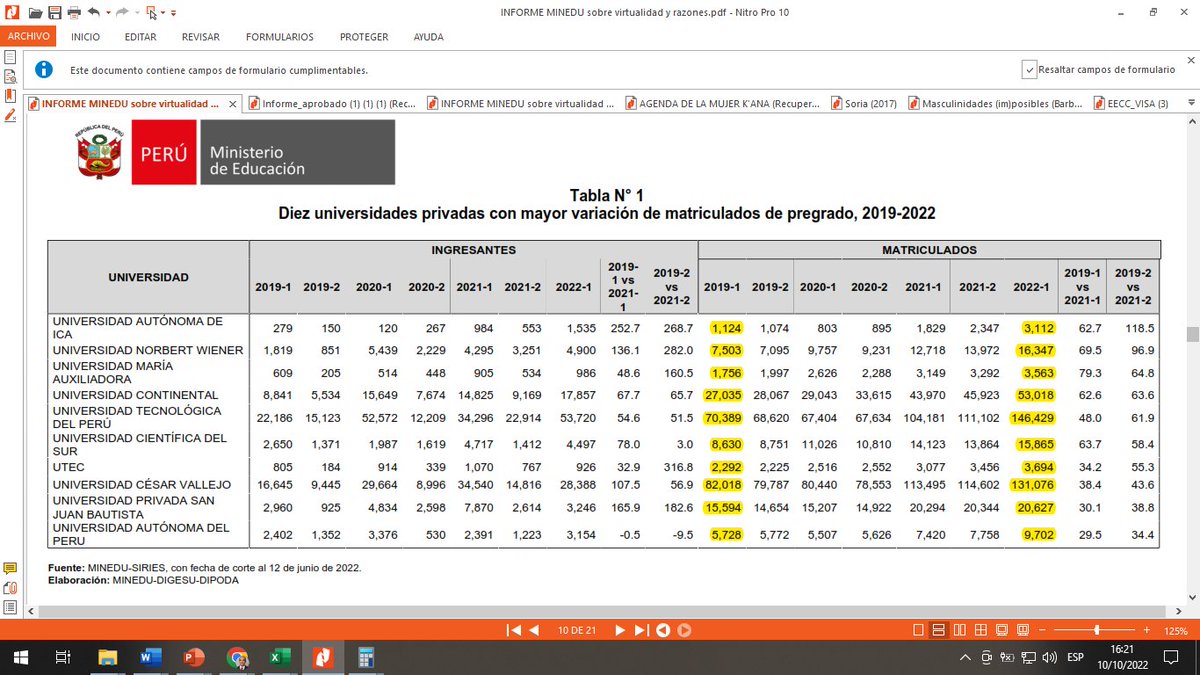Switch to facing pages view
The height and width of the screenshot is (675, 1200).
[960, 630]
